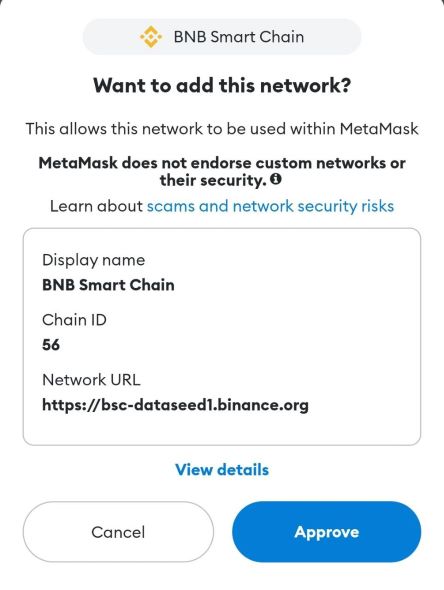The height and width of the screenshot is (590, 444).
Task: Click the 'Chain ID' field label
Action: pyautogui.click(x=74, y=320)
